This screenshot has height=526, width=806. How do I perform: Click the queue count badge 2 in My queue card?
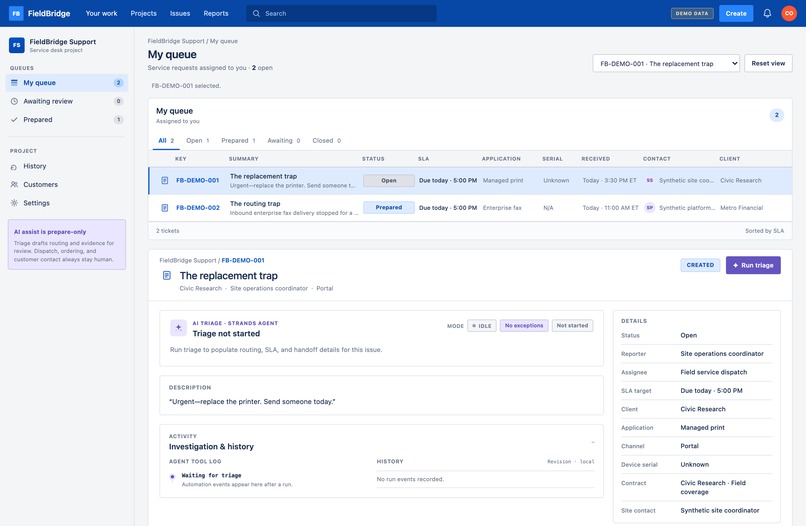click(776, 115)
